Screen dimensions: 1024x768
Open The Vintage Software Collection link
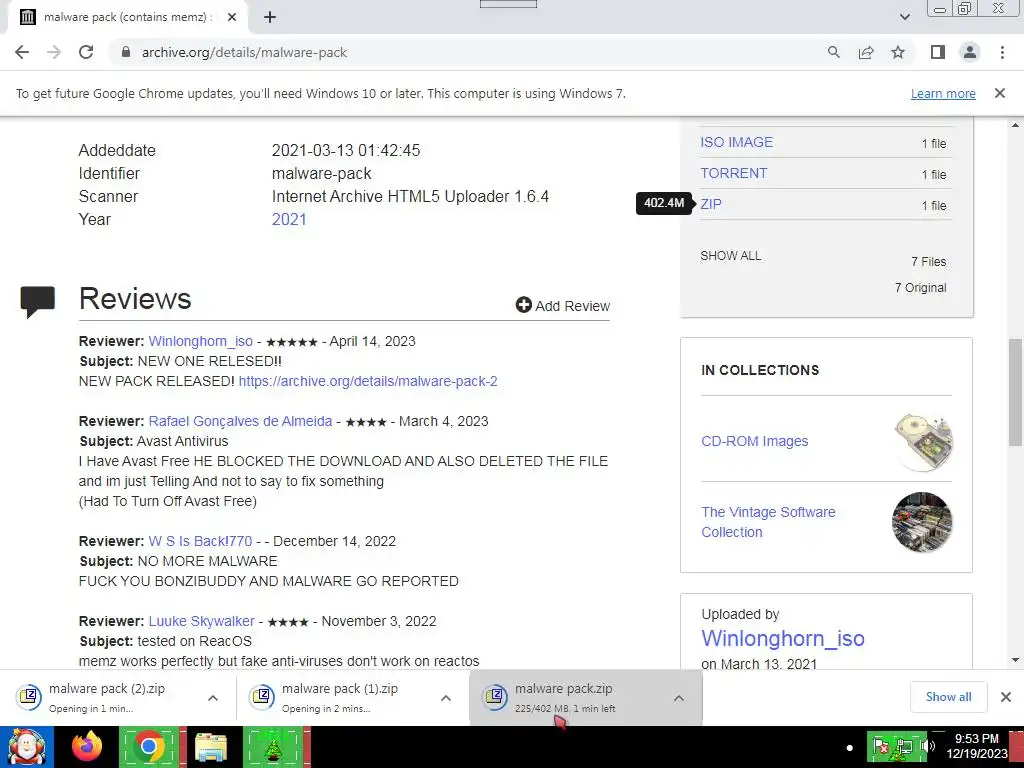pyautogui.click(x=768, y=522)
